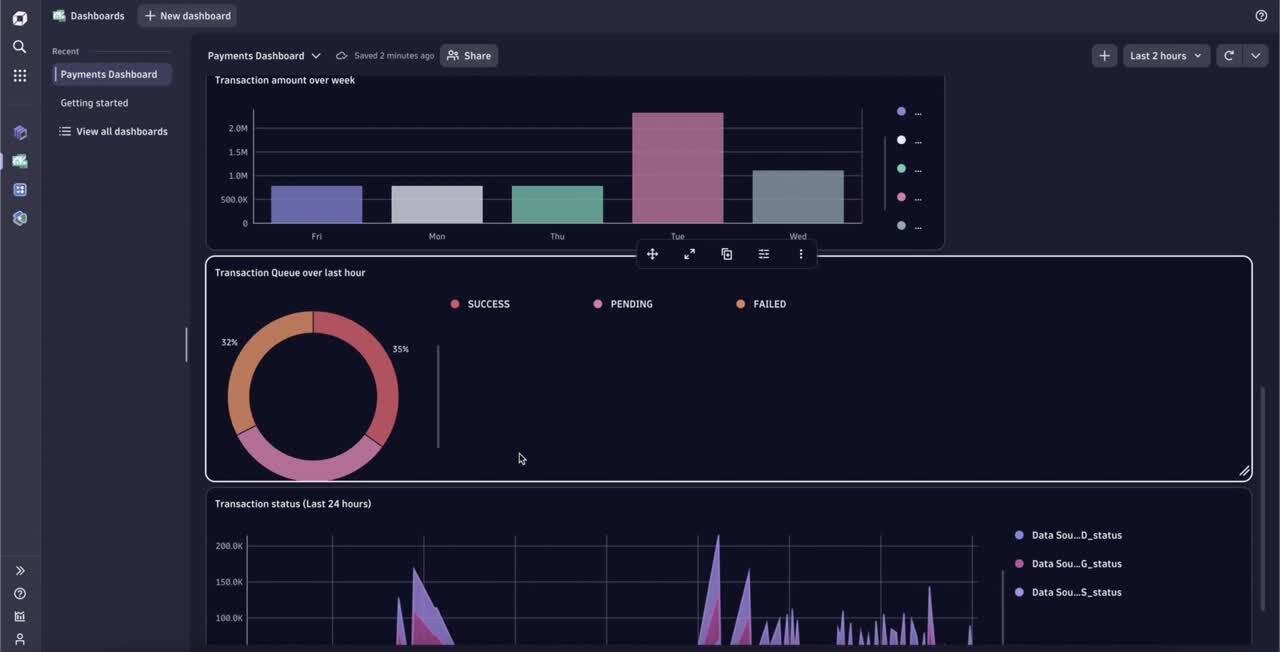1280x652 pixels.
Task: Toggle the purple legend dot in weekly chart
Action: click(901, 112)
